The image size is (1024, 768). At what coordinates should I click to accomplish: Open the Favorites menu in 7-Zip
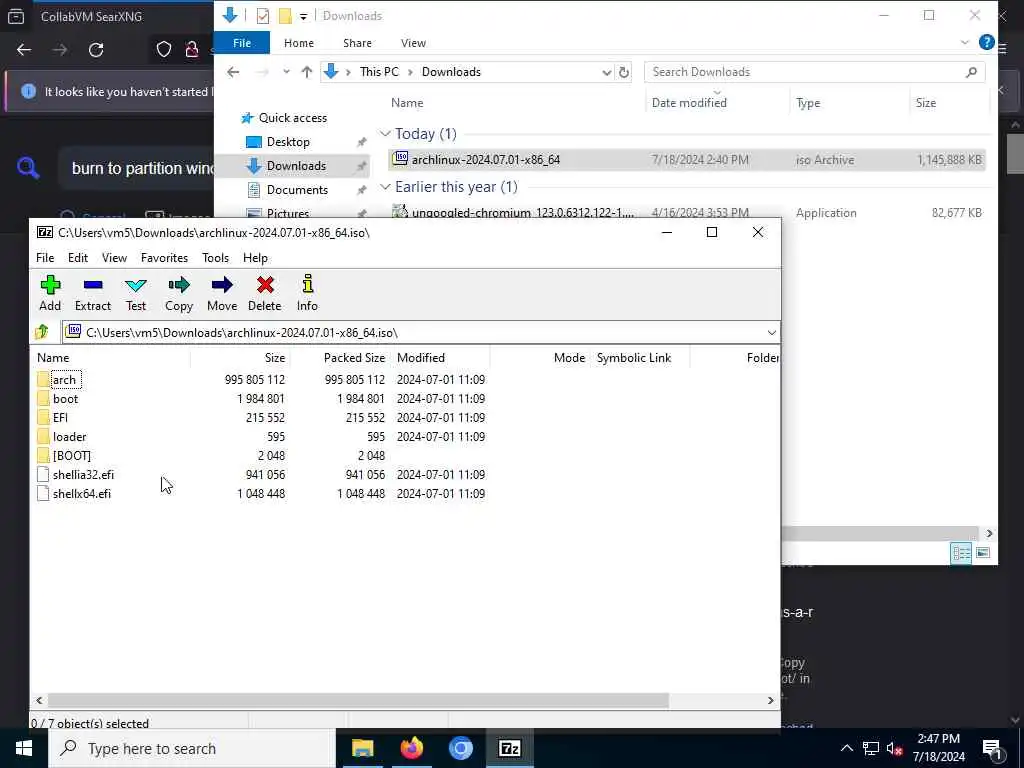point(165,258)
